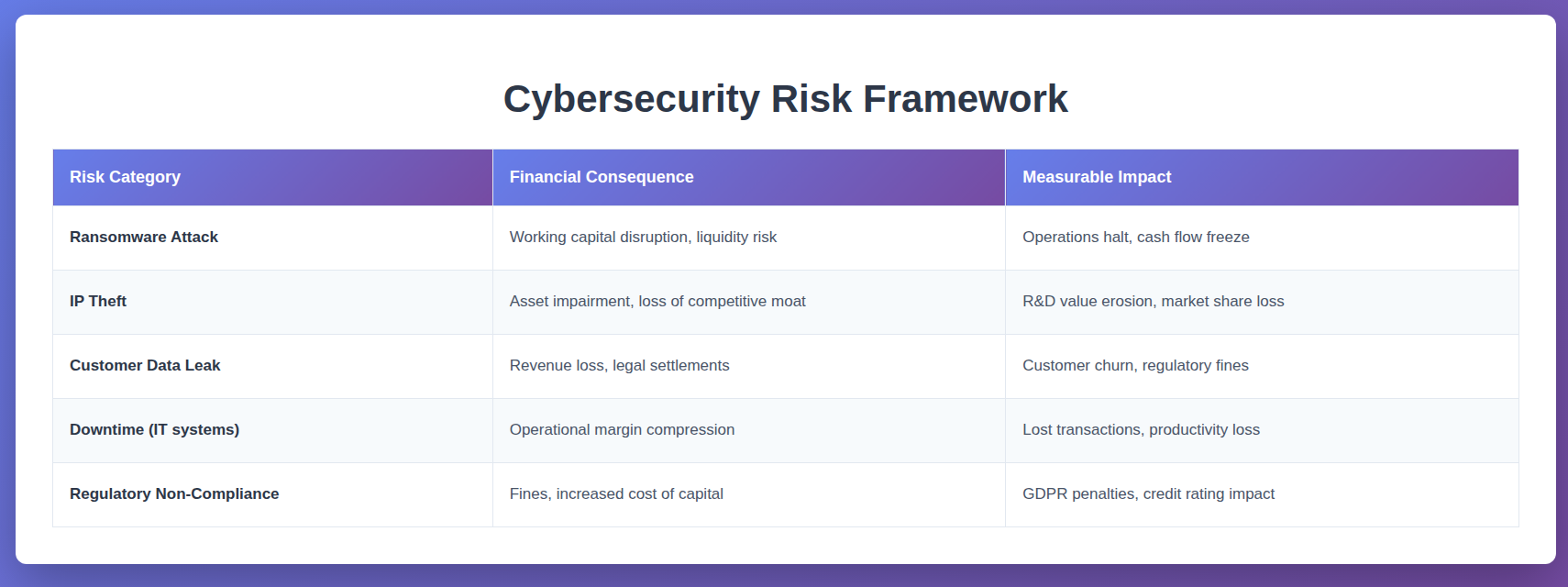
Task: Click Operations halt, cash flow freeze cell
Action: coord(1135,237)
